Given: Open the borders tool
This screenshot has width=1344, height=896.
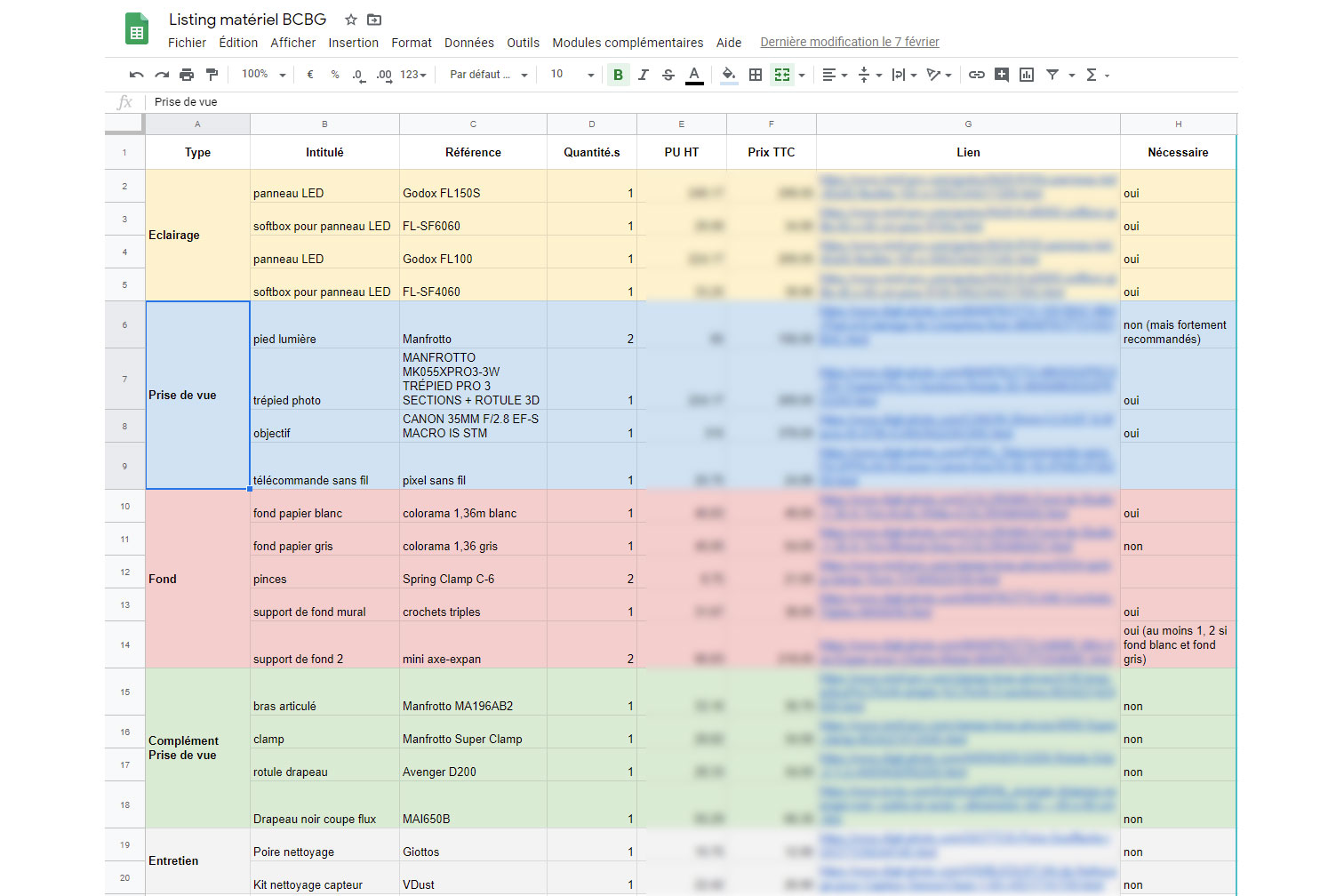Looking at the screenshot, I should point(756,75).
